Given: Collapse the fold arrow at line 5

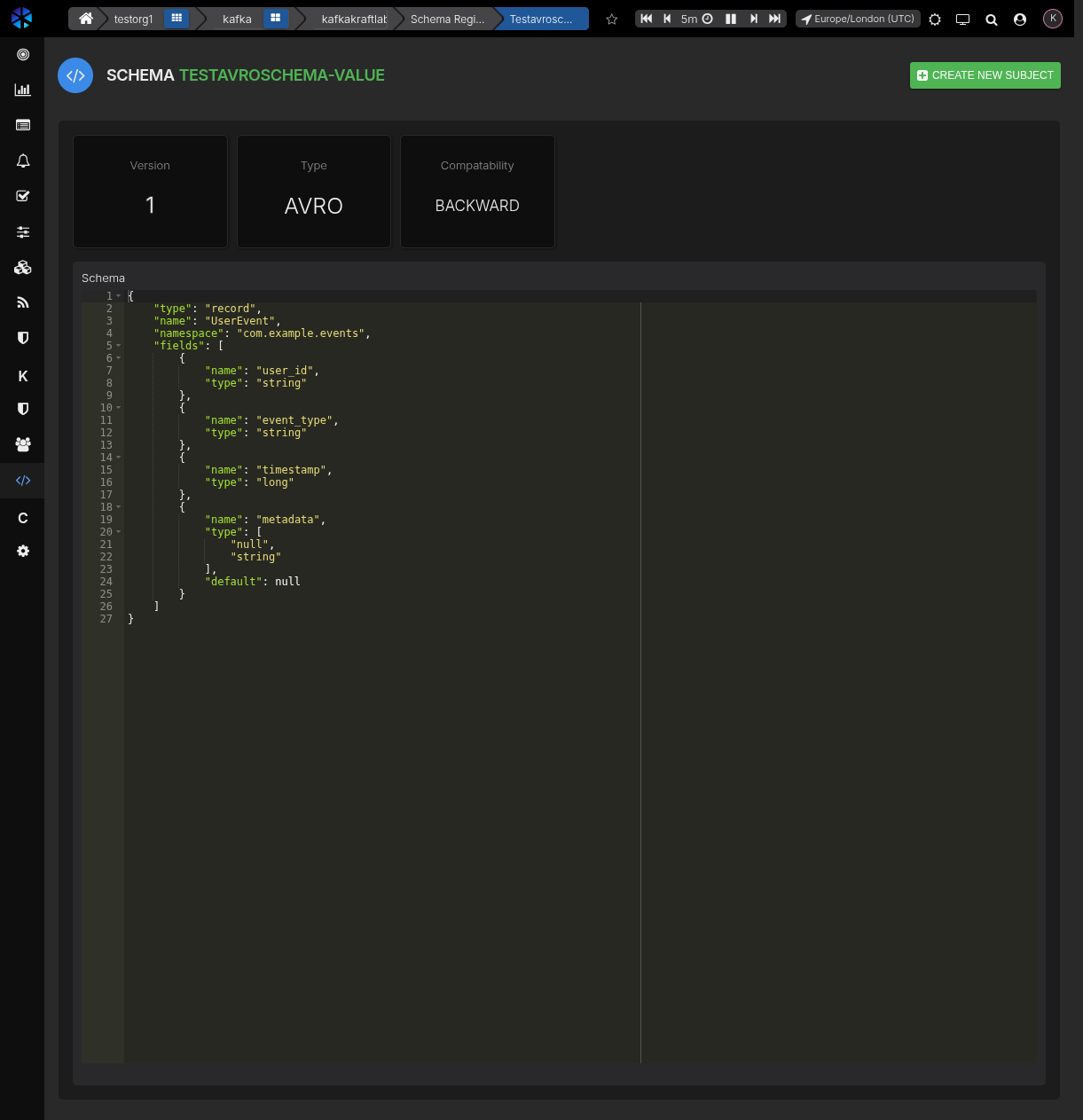Looking at the screenshot, I should [x=119, y=346].
